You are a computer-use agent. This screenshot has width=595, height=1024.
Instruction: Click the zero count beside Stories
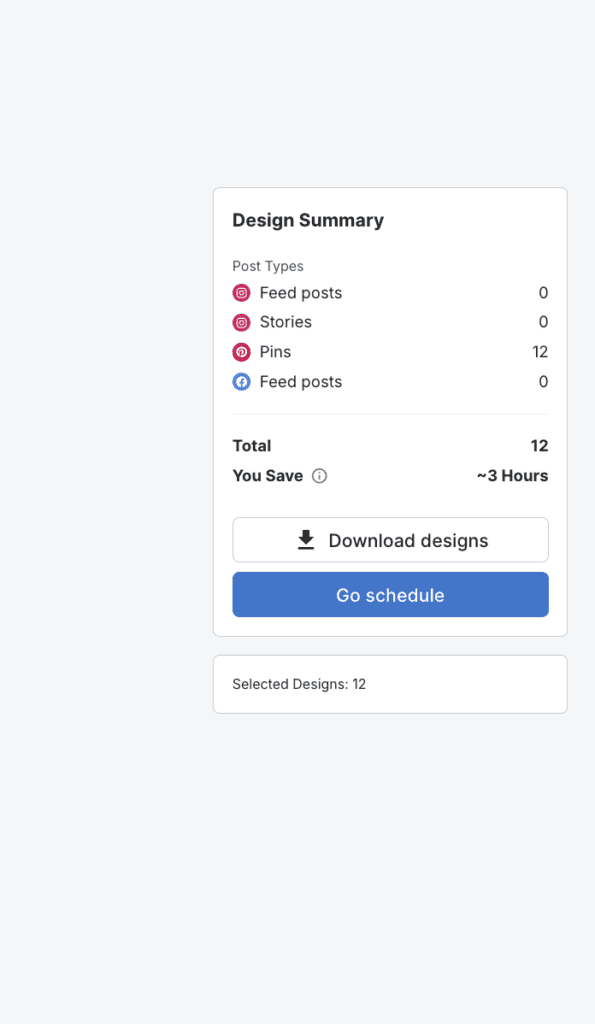pos(543,322)
